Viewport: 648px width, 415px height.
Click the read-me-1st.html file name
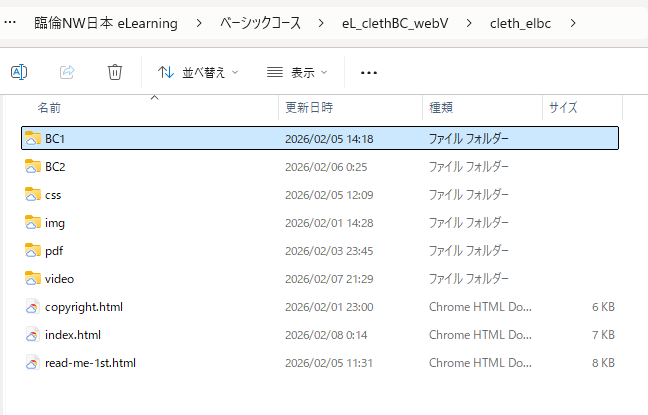point(90,363)
